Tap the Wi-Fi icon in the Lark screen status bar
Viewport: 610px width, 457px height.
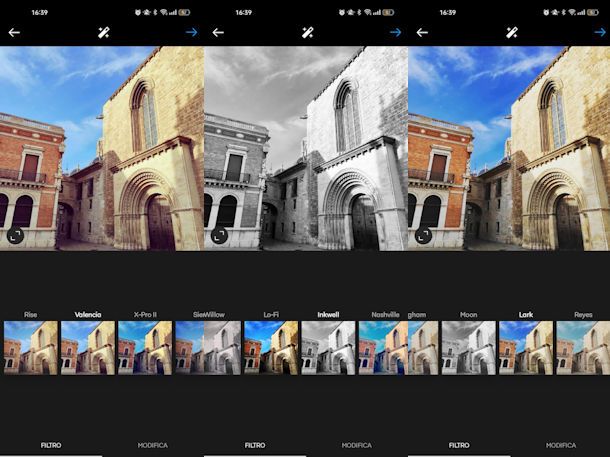571,12
